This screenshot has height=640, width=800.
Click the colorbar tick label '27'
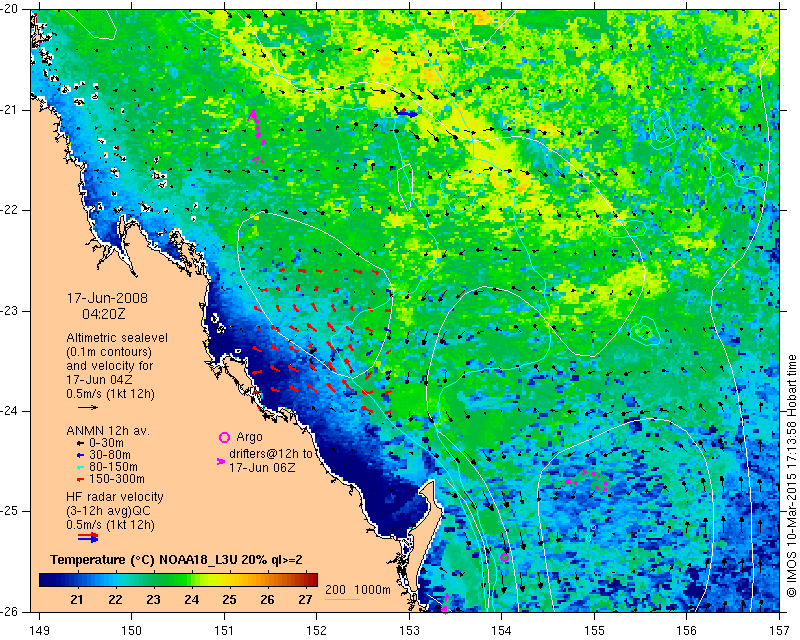click(305, 600)
